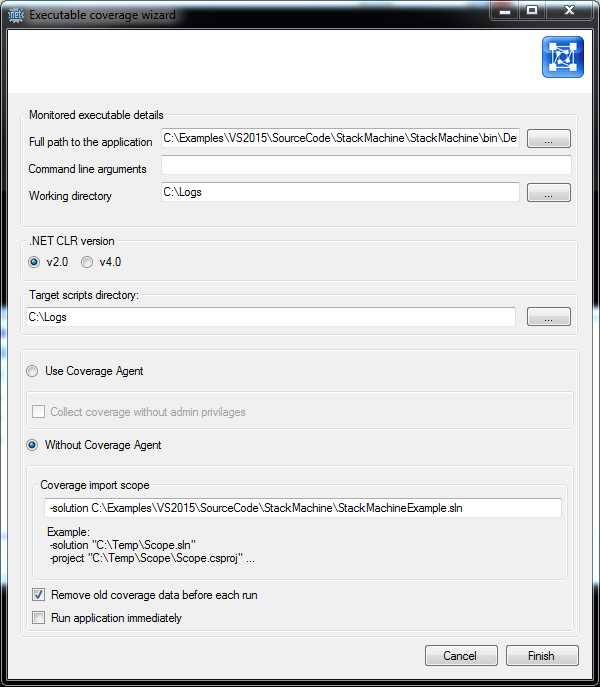The image size is (600, 687).
Task: Click the Working directory text field
Action: click(x=340, y=192)
